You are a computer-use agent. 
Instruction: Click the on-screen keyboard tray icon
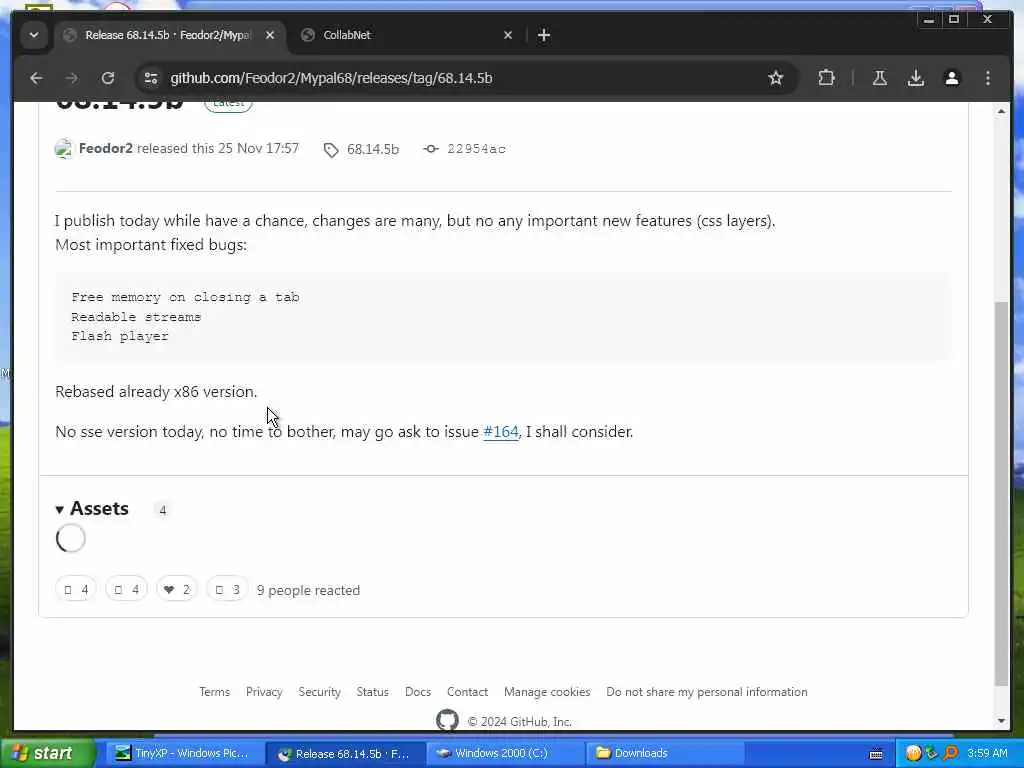(876, 754)
